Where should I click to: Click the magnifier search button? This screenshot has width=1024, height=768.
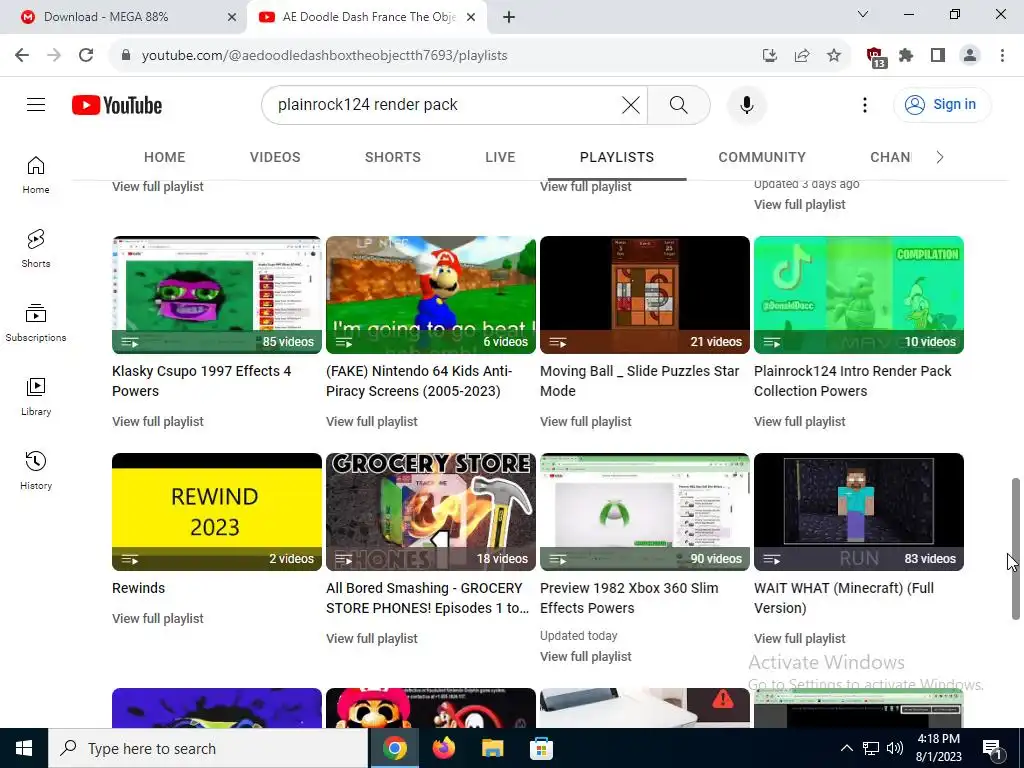[x=679, y=104]
